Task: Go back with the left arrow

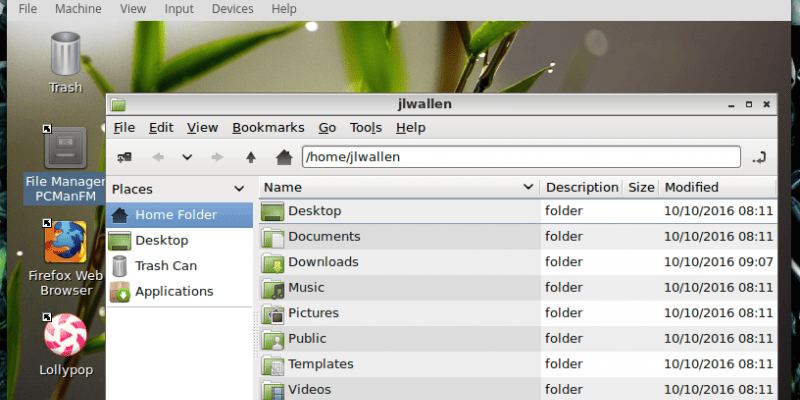Action: coord(158,157)
